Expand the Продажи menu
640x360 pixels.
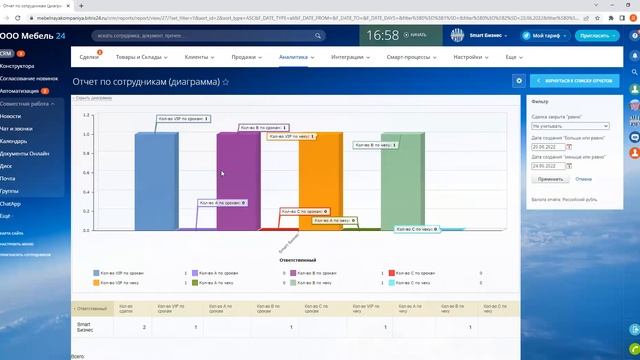[x=247, y=57]
